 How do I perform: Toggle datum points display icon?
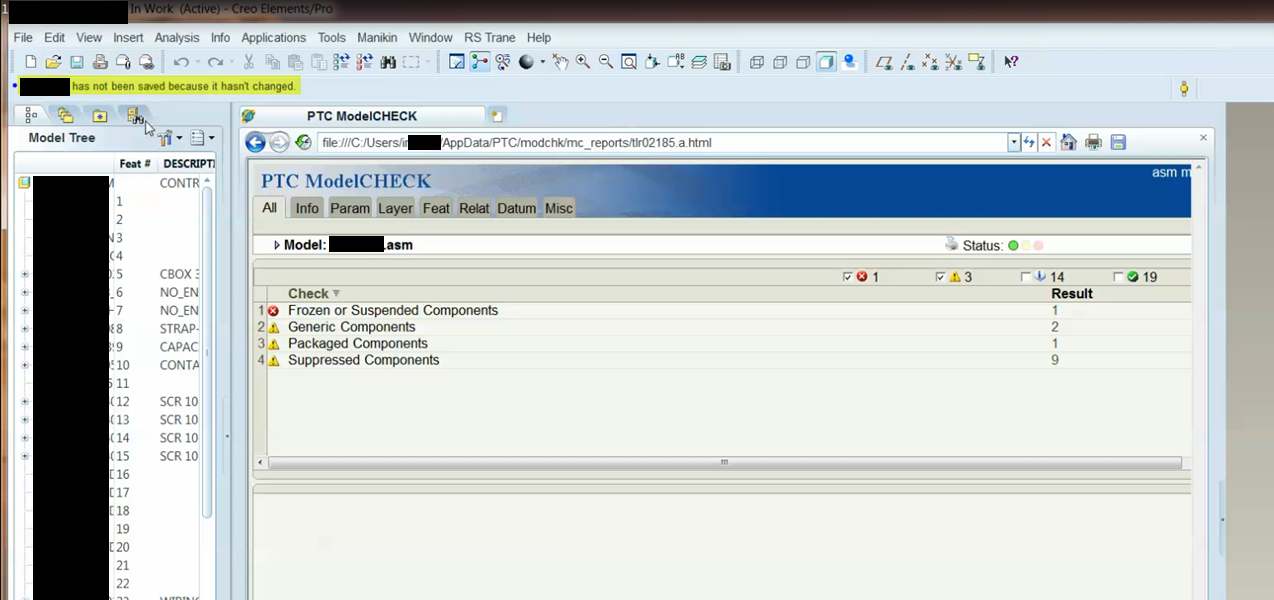point(931,62)
